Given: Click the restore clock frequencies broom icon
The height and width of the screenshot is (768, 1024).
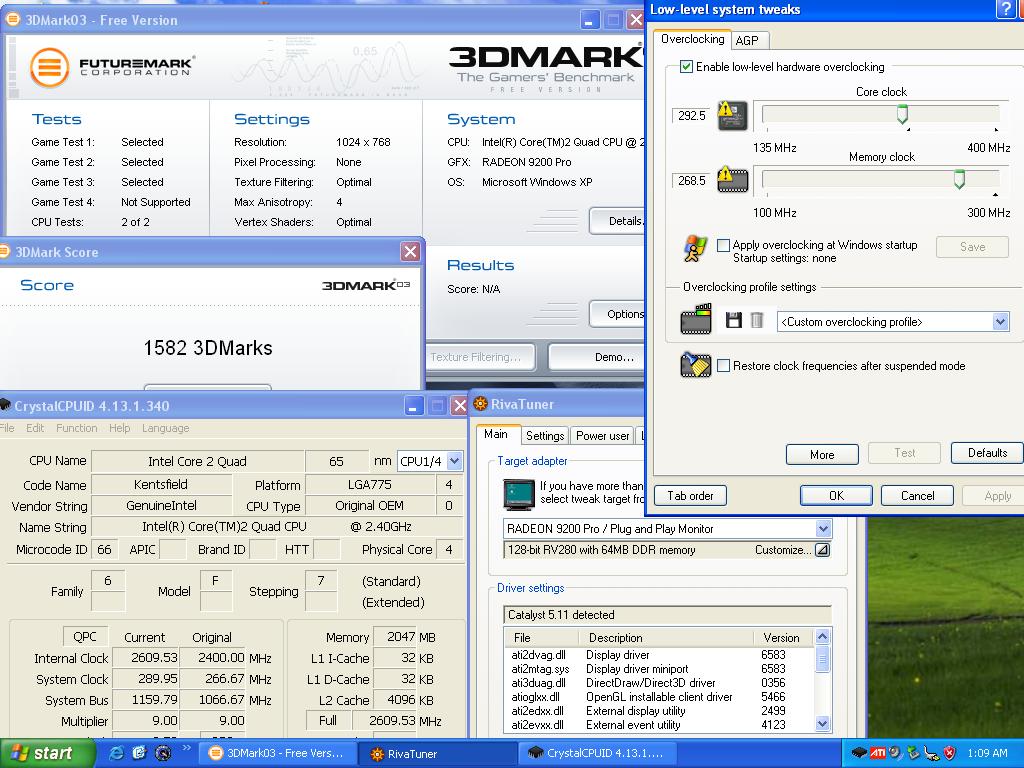Looking at the screenshot, I should pyautogui.click(x=696, y=365).
